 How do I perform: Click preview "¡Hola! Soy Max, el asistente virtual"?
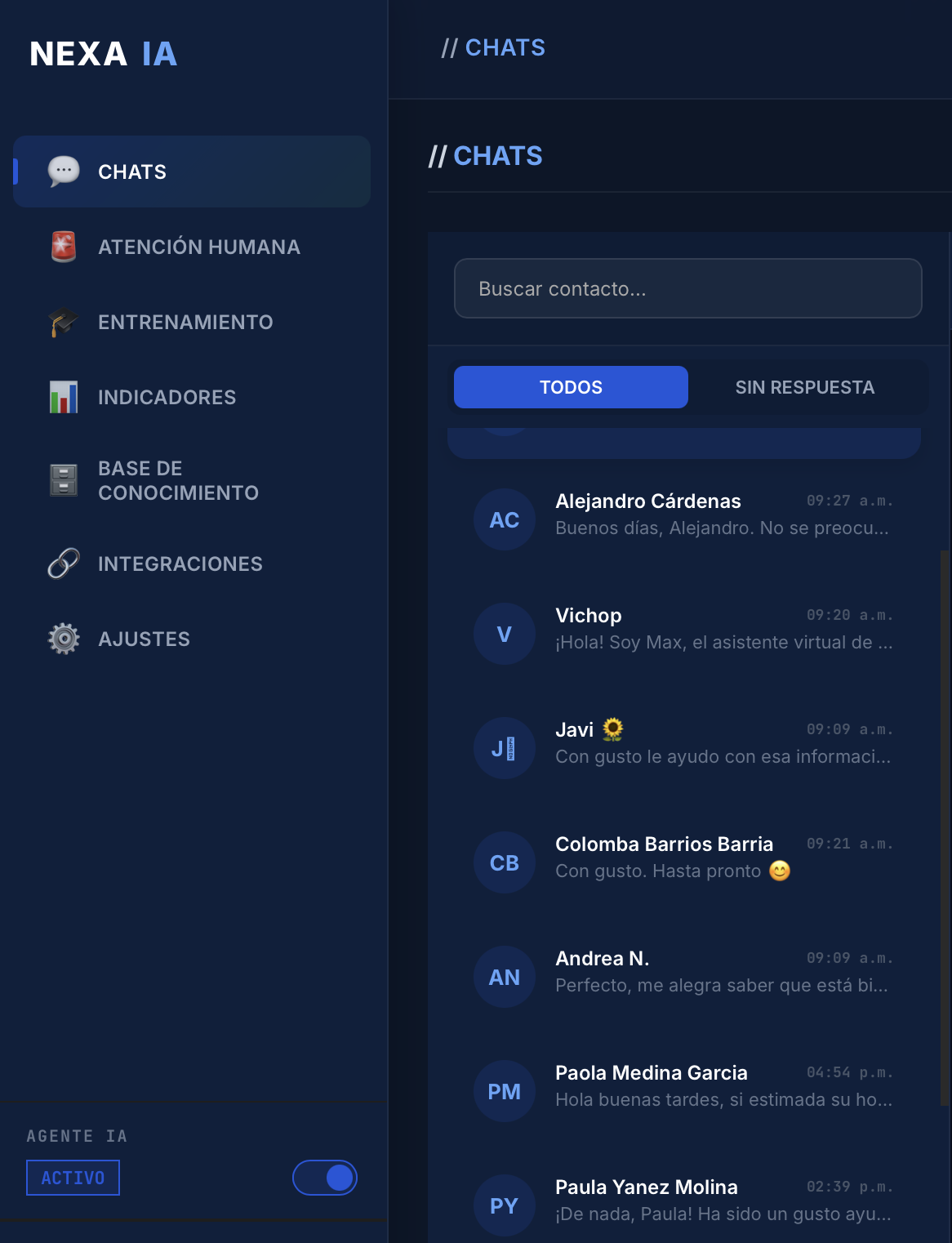pyautogui.click(x=724, y=643)
